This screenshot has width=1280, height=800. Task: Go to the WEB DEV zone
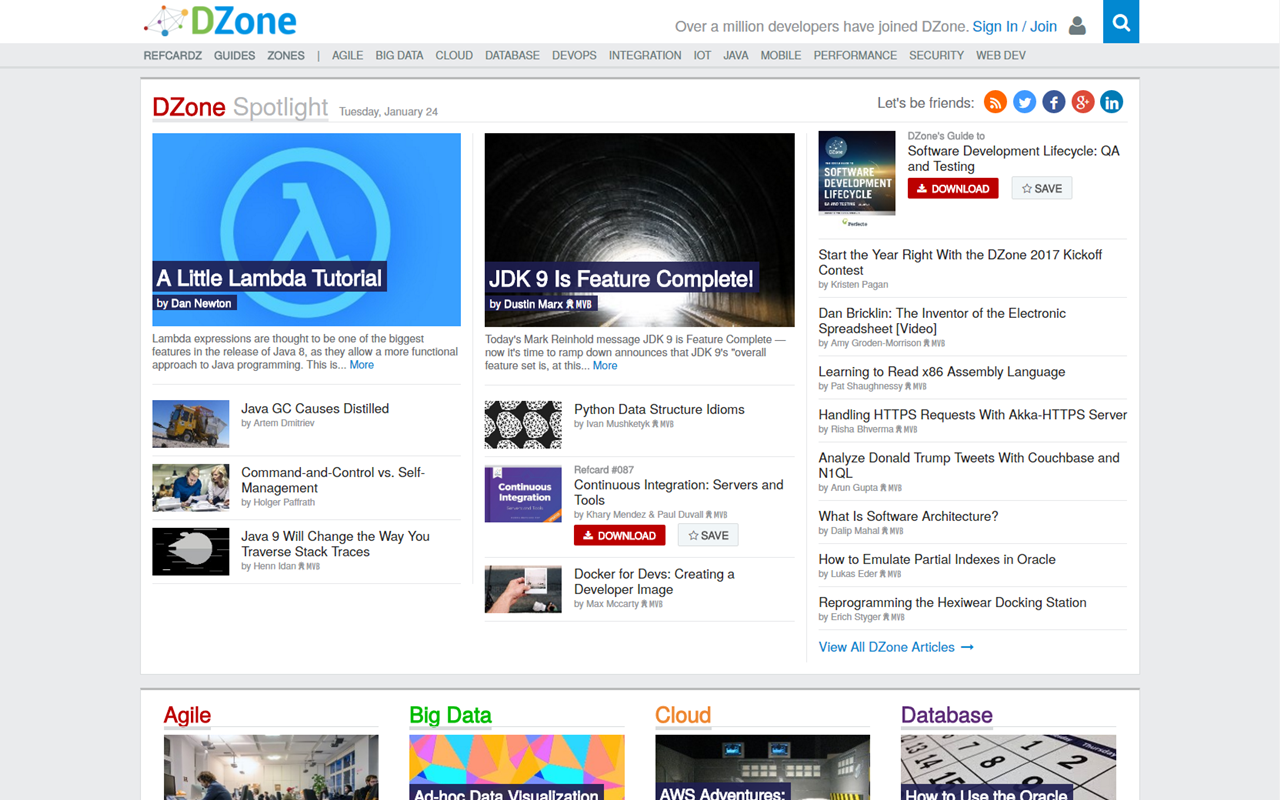(1001, 56)
